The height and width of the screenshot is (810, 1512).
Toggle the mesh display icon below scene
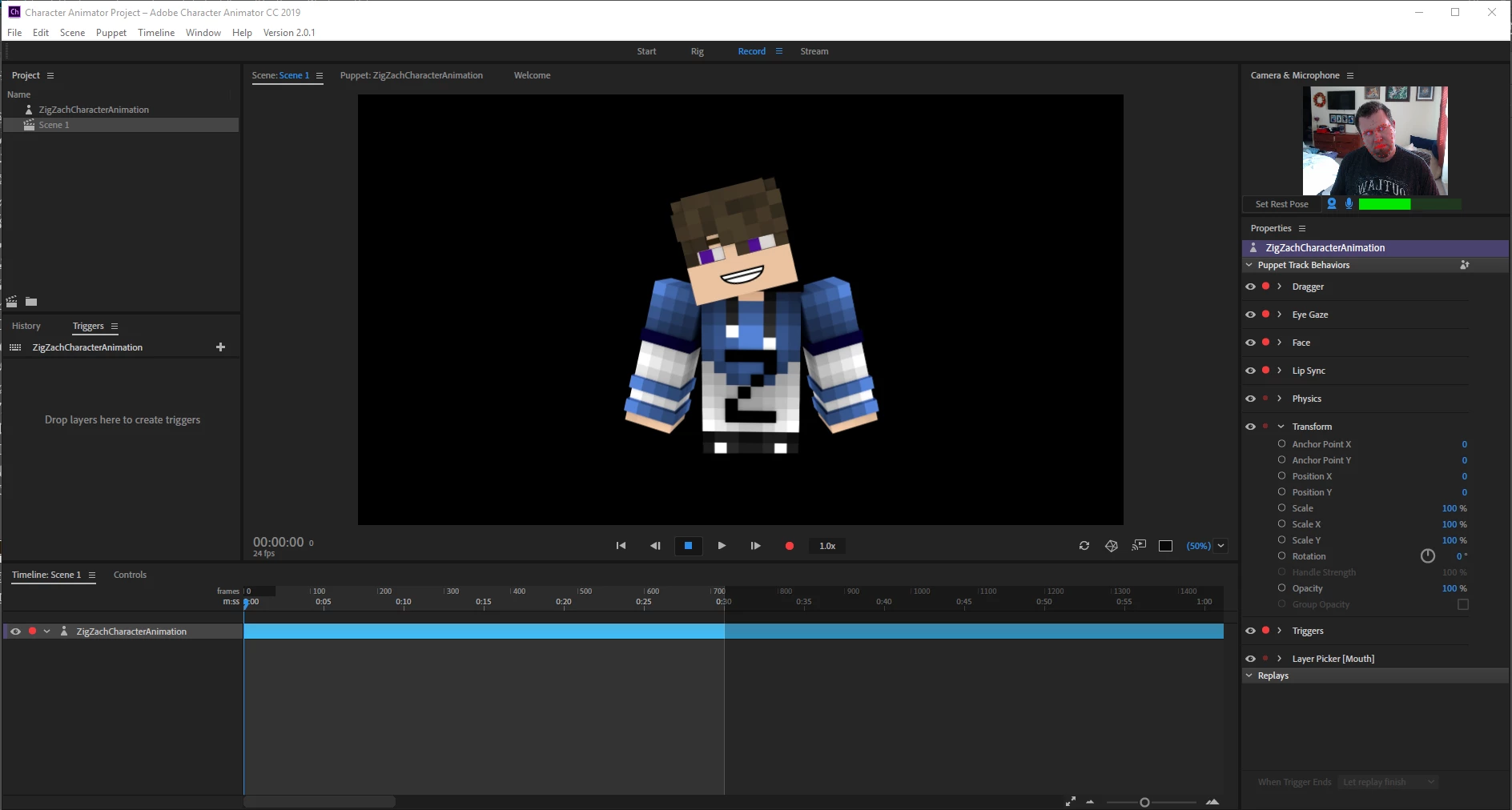pyautogui.click(x=1112, y=546)
